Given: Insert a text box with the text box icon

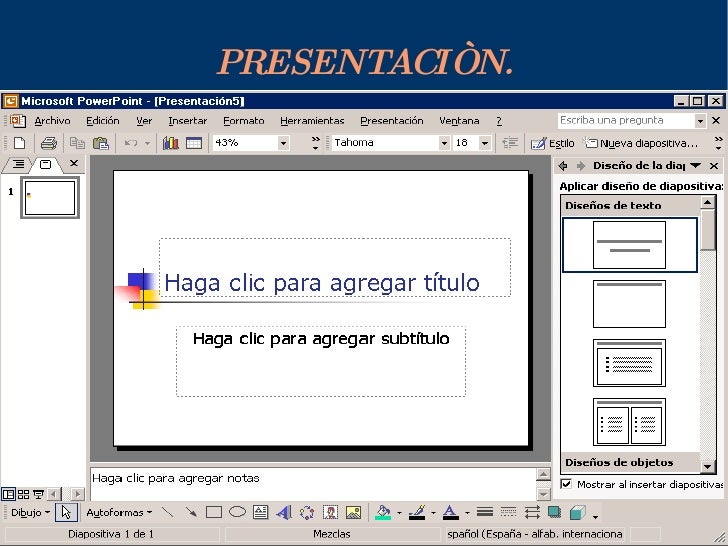Looking at the screenshot, I should tap(260, 512).
